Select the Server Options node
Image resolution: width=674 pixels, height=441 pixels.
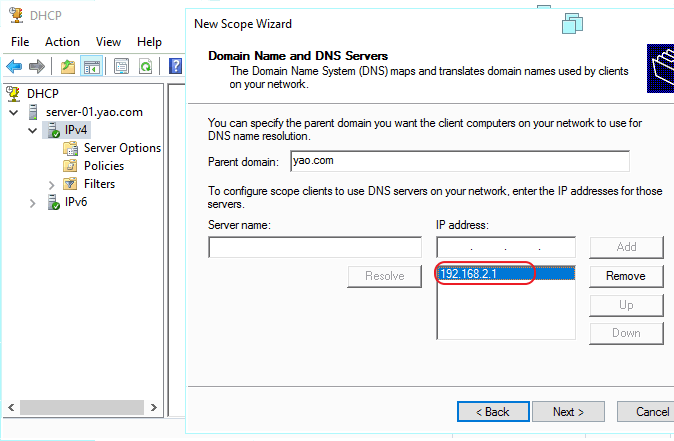coord(121,148)
